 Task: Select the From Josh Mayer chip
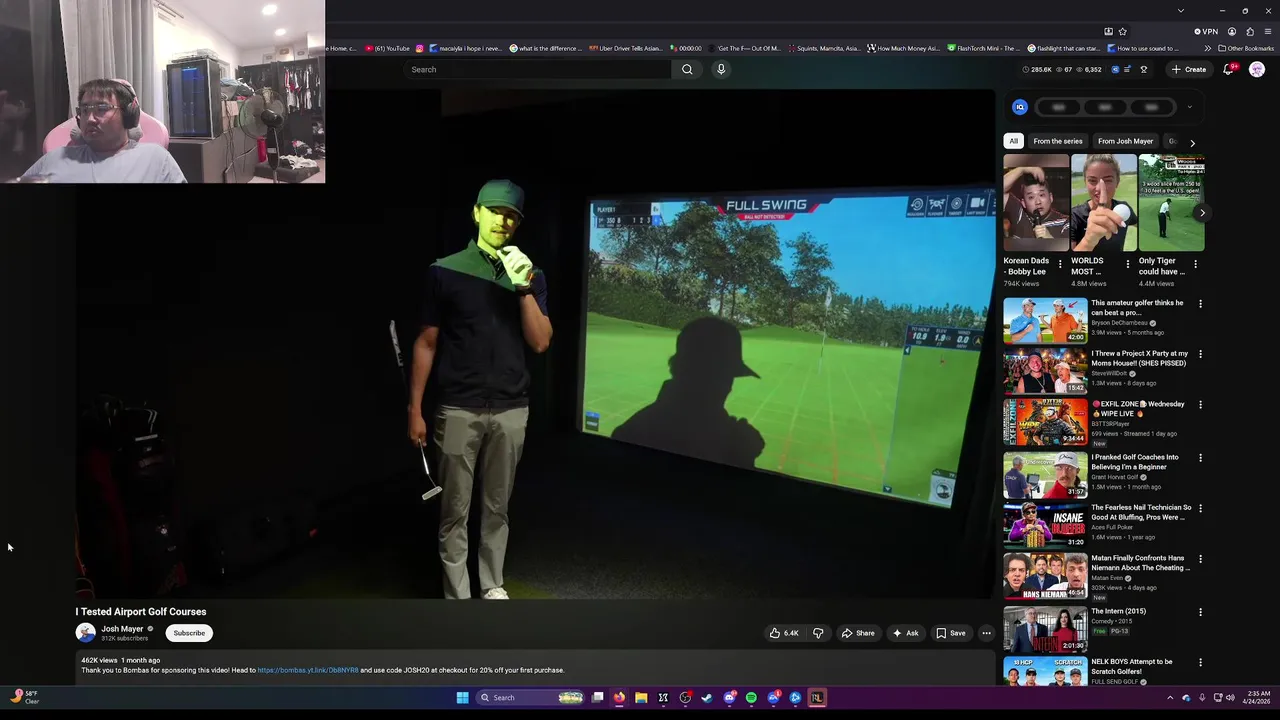[1125, 141]
